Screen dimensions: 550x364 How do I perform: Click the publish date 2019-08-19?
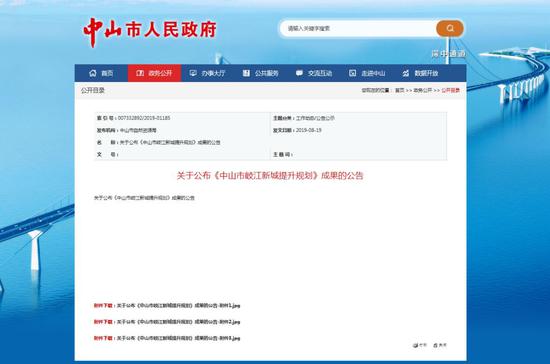[x=309, y=130]
